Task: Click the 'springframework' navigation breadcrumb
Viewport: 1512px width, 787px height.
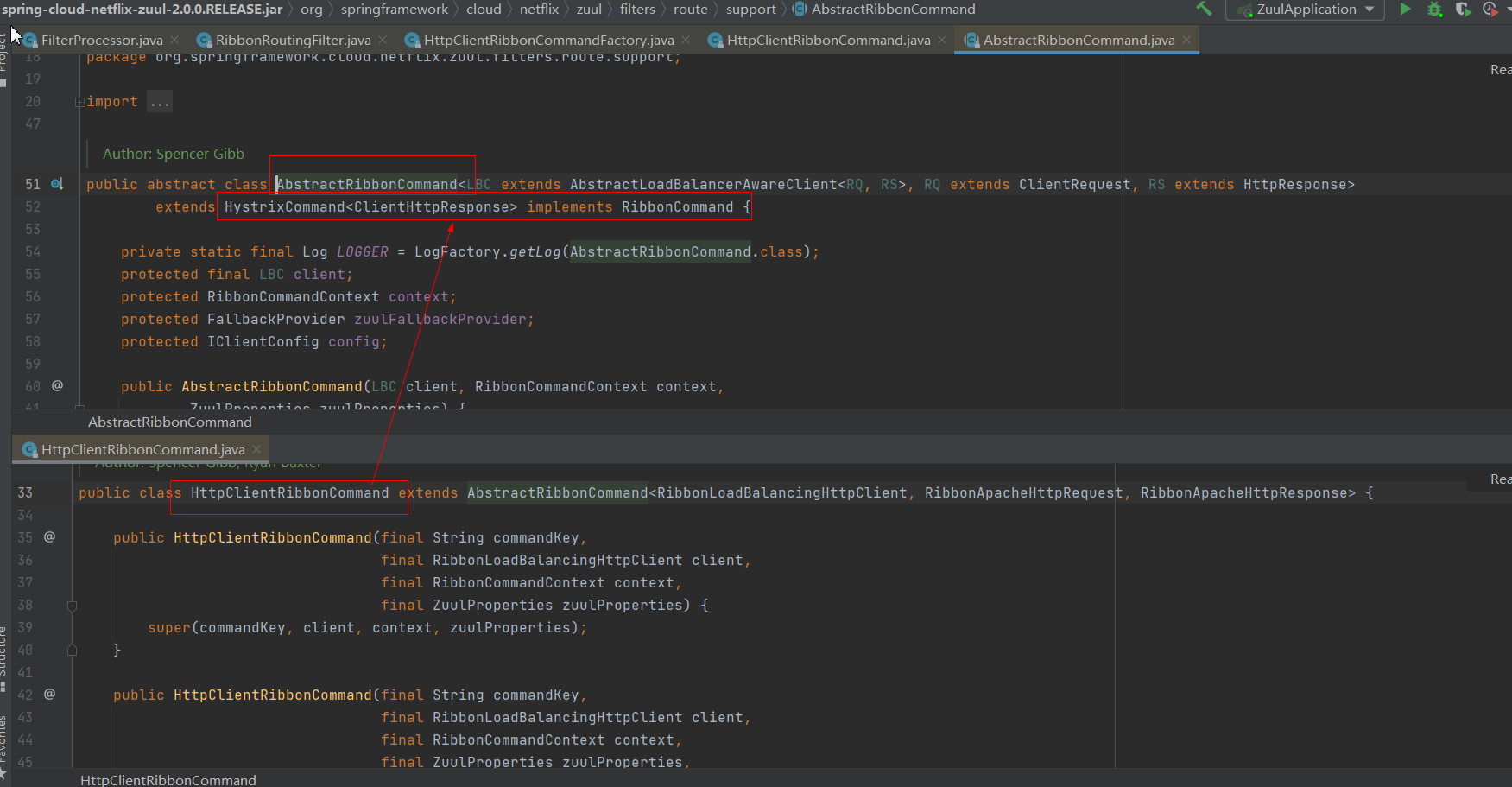Action: 395,10
